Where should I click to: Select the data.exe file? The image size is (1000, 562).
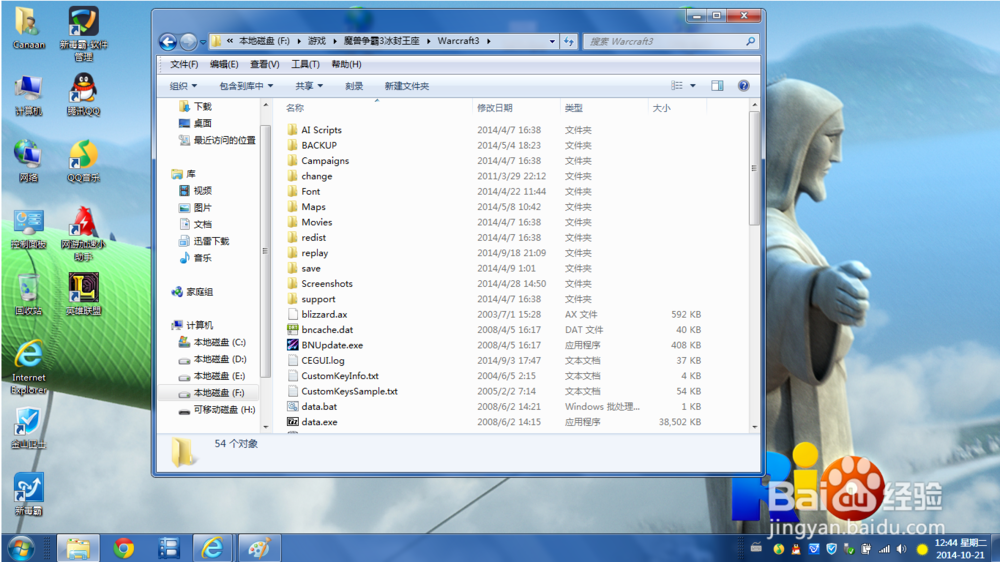coord(320,422)
